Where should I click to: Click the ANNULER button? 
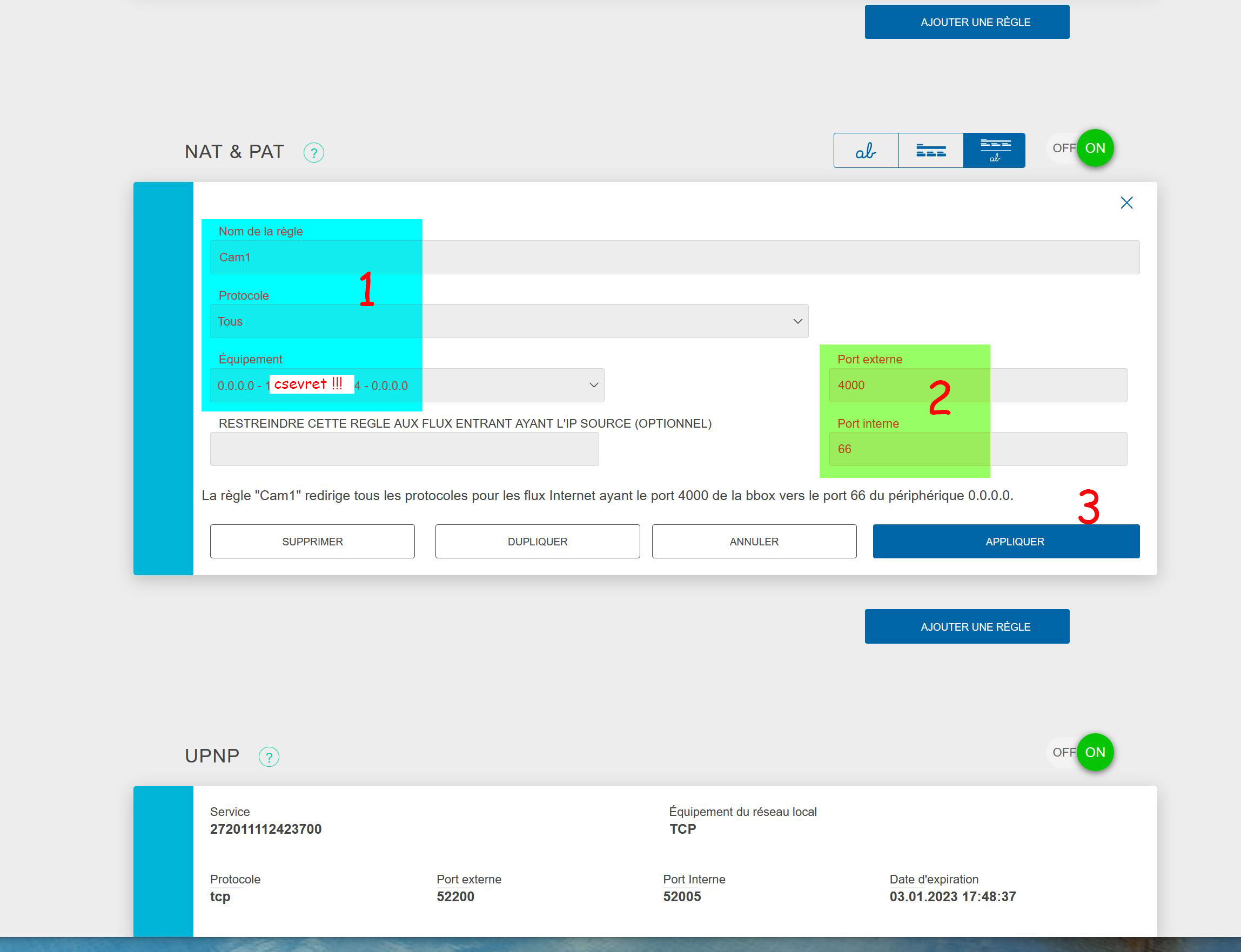pyautogui.click(x=754, y=541)
